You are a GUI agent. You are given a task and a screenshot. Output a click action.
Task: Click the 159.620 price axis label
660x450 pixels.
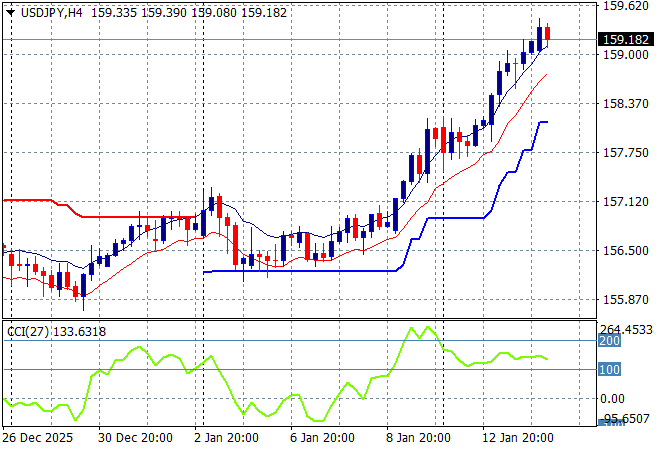pos(626,5)
